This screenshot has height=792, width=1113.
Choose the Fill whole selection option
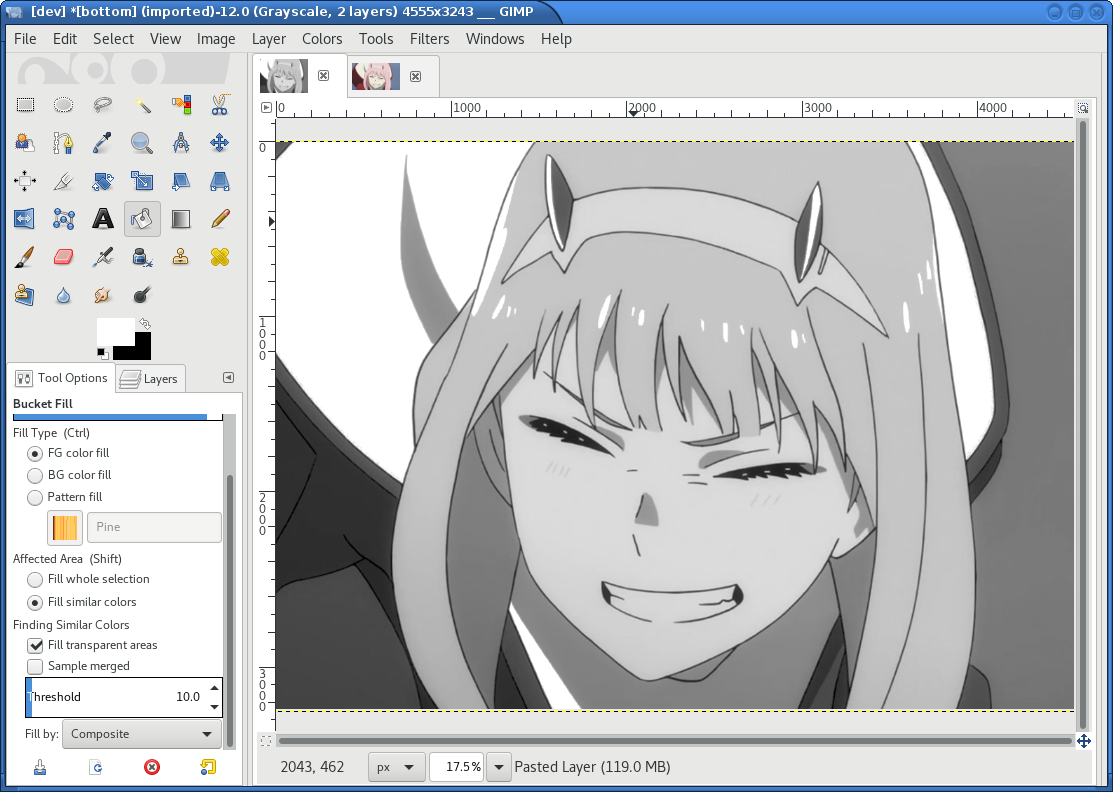click(x=35, y=579)
